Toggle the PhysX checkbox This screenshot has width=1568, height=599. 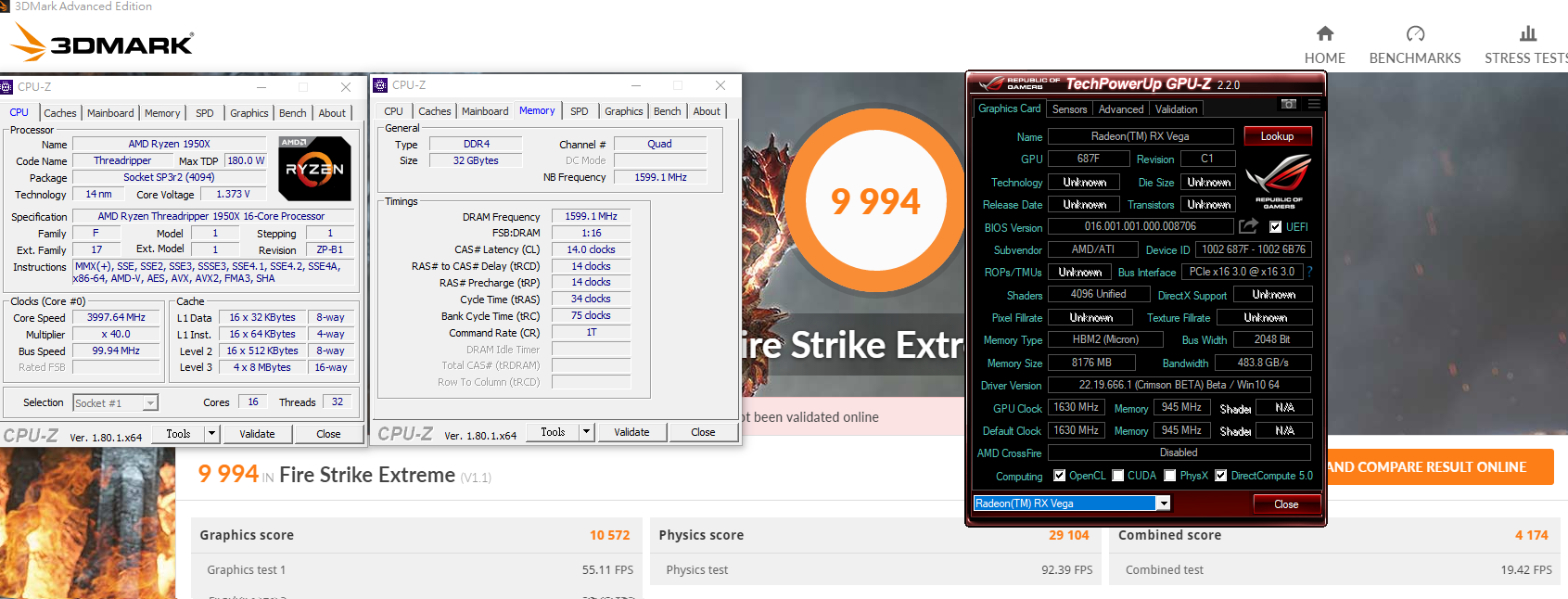pos(1170,476)
